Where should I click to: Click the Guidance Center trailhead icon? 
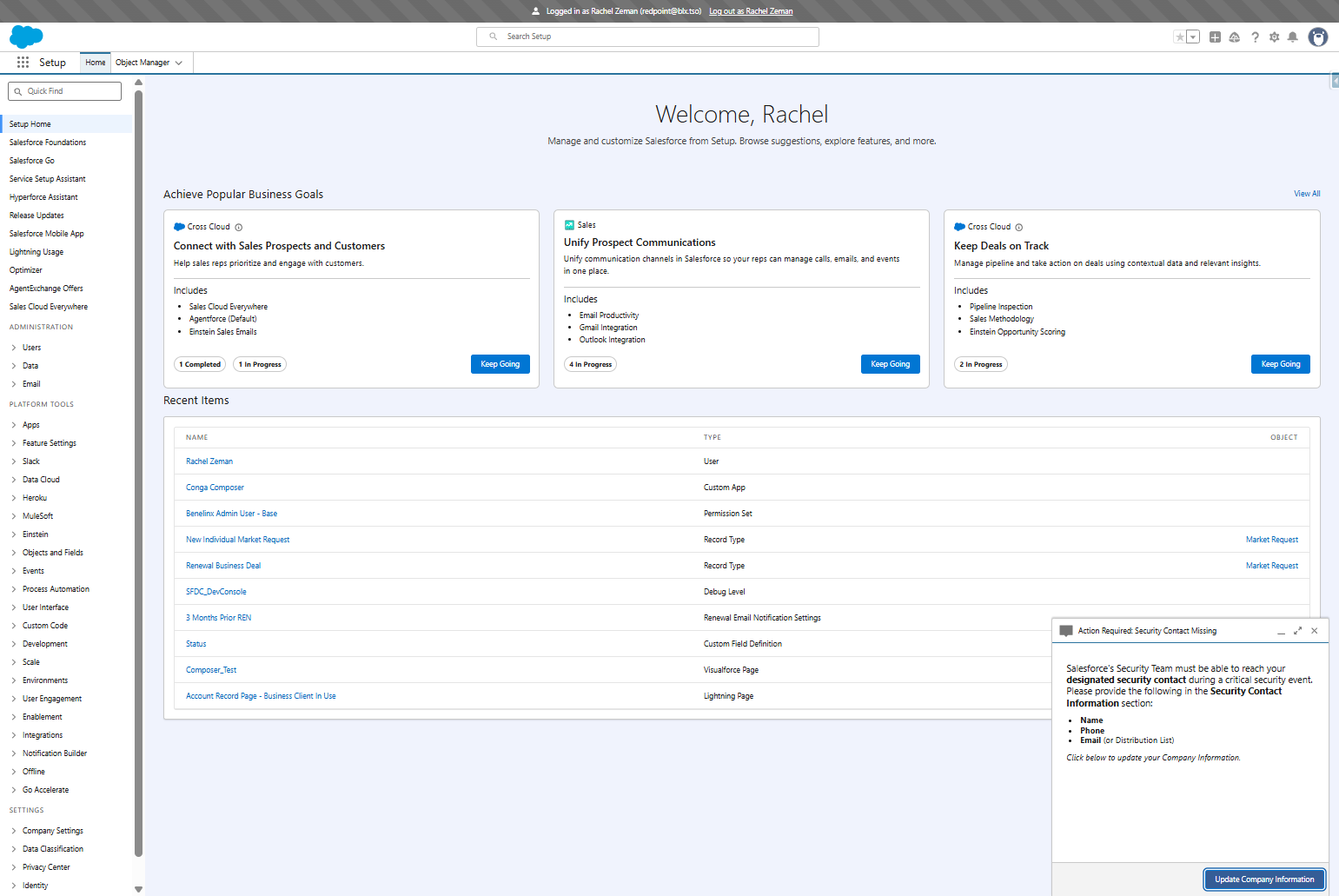point(1235,37)
